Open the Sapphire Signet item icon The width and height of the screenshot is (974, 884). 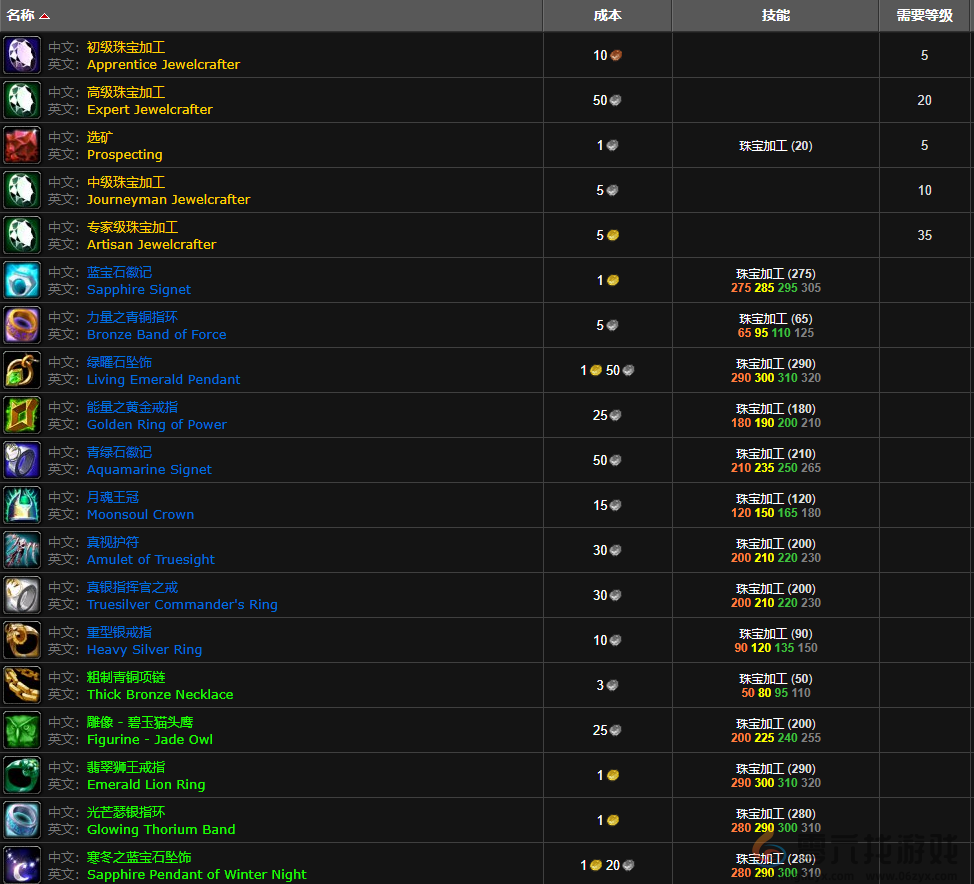[x=22, y=280]
